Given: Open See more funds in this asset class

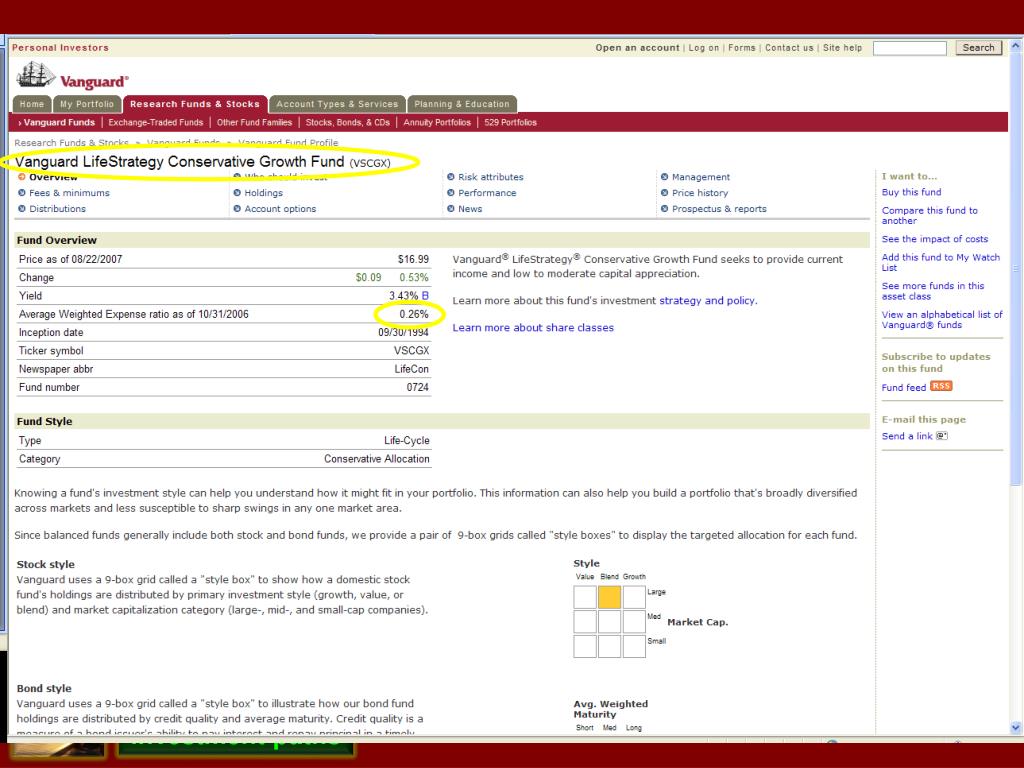Looking at the screenshot, I should click(x=933, y=291).
